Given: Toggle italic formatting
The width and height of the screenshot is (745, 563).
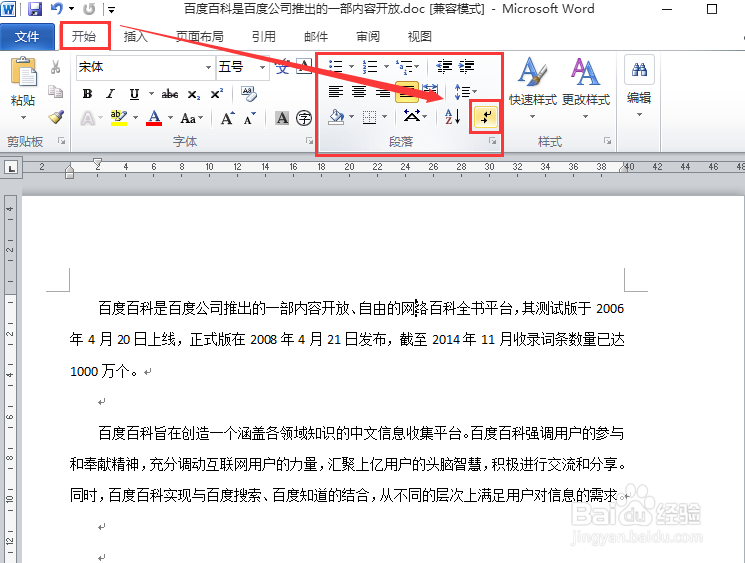Looking at the screenshot, I should point(111,94).
